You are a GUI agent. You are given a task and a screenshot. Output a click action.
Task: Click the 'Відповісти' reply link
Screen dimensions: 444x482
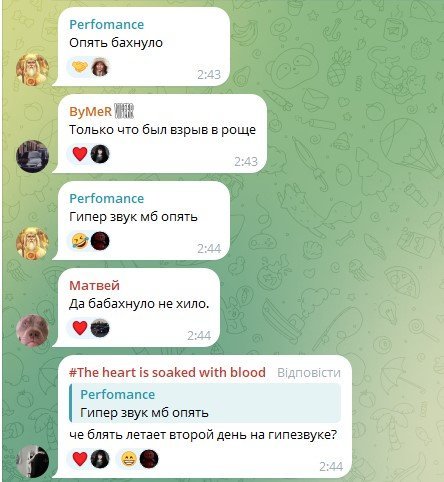pyautogui.click(x=309, y=372)
